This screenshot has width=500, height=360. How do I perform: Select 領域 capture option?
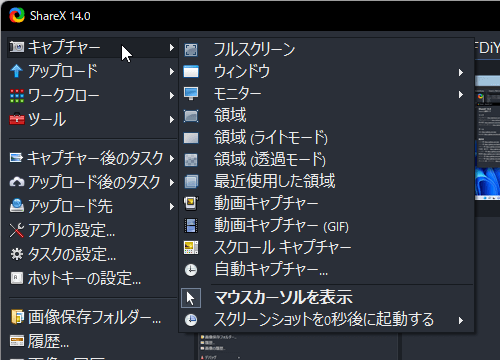click(x=327, y=116)
